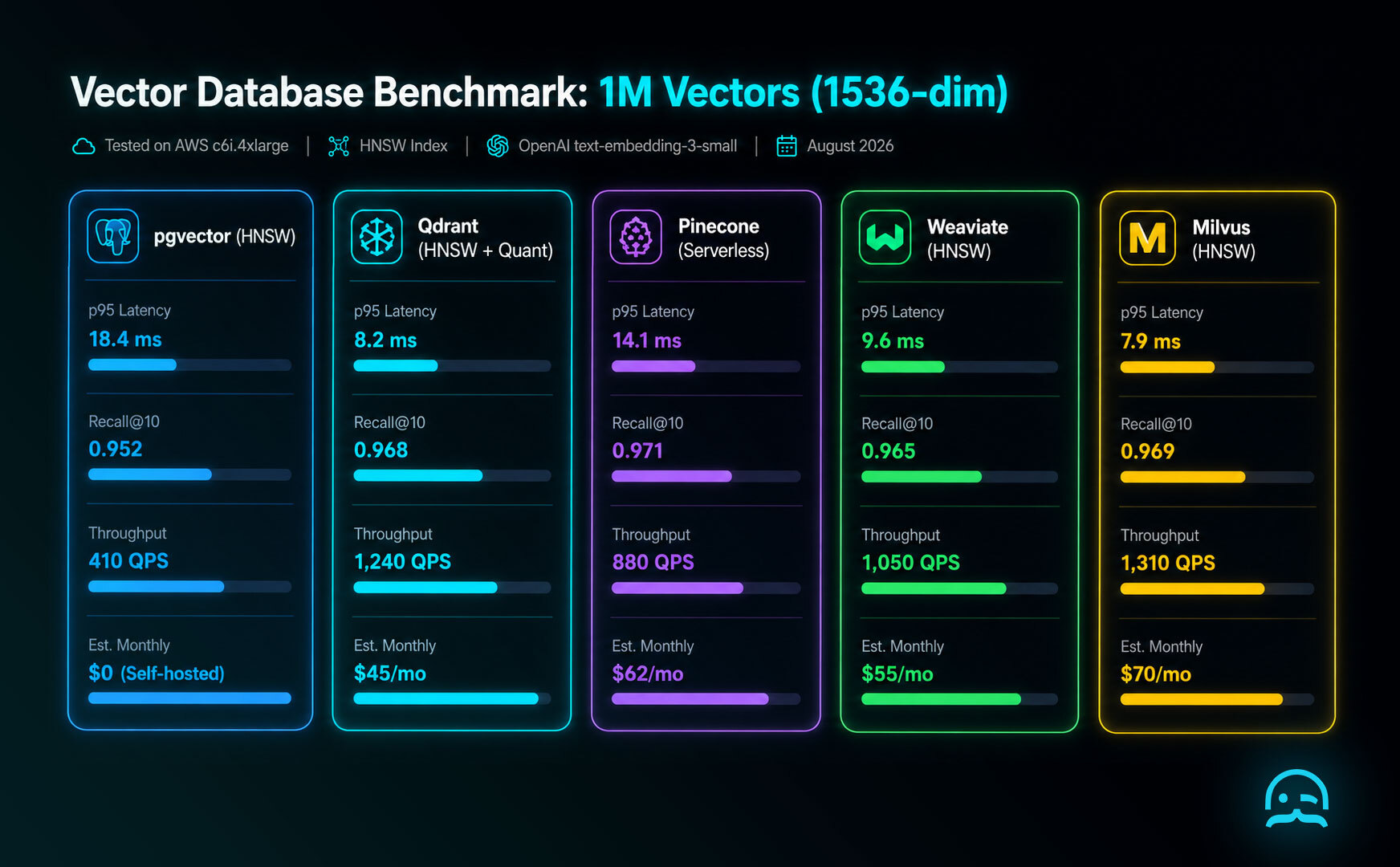Click the mustache face logo at bottom right

click(x=1296, y=800)
